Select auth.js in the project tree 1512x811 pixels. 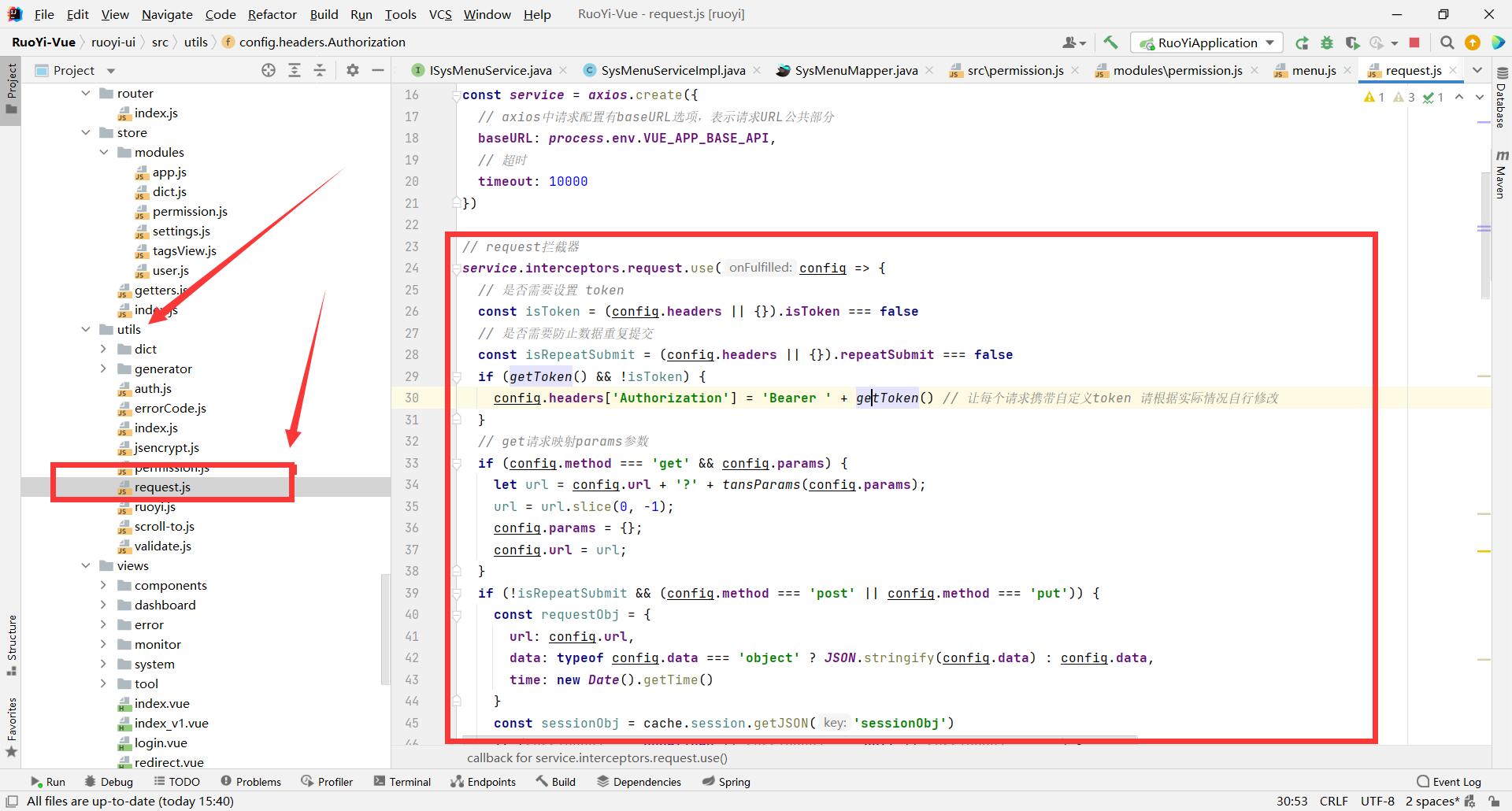[x=153, y=388]
